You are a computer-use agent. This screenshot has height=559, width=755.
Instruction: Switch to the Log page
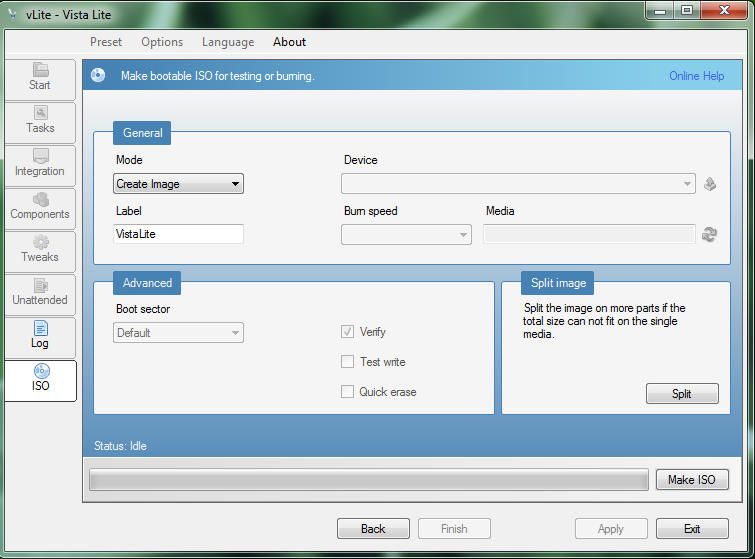click(40, 336)
